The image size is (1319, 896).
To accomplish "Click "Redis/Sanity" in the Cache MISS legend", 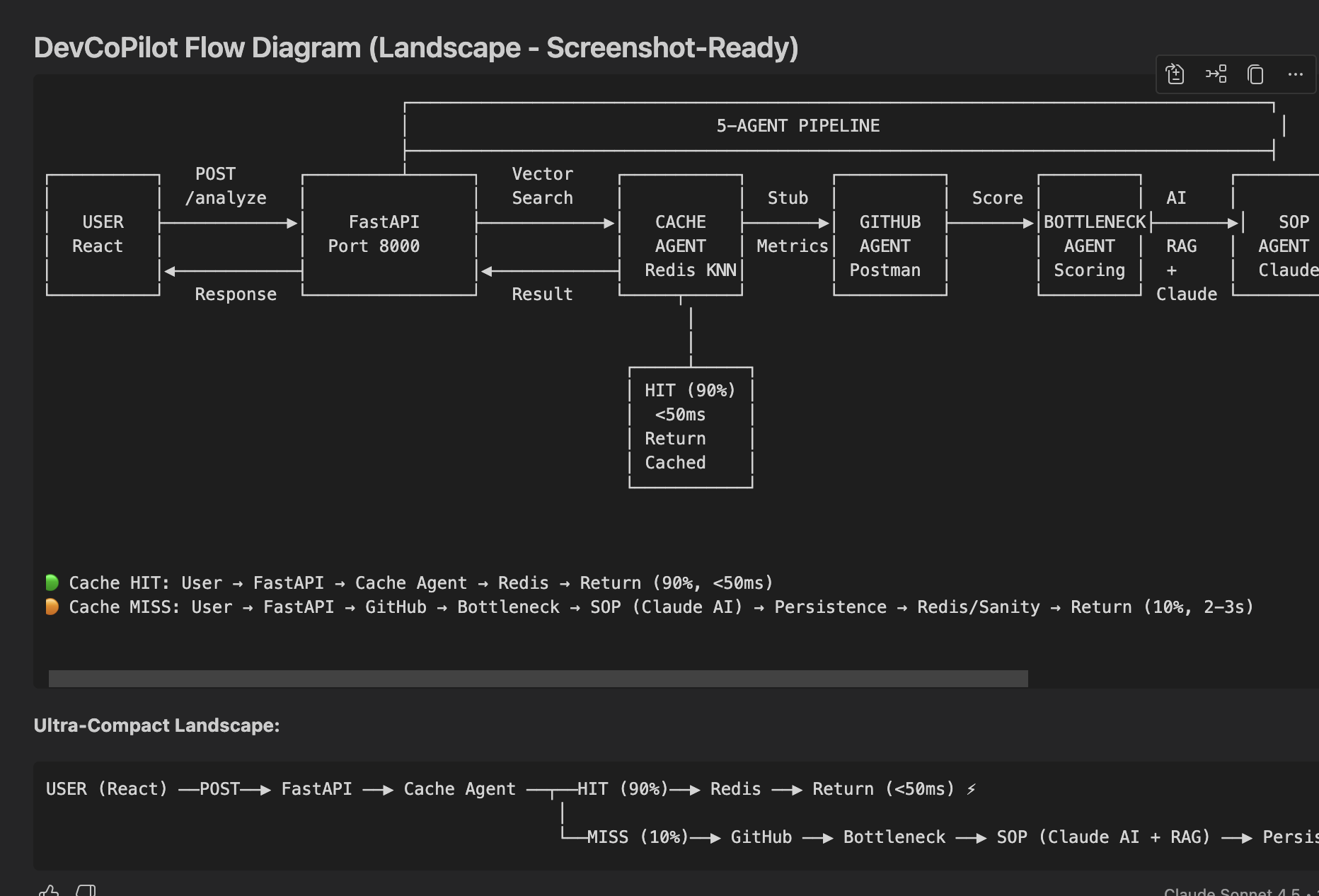I will point(979,607).
